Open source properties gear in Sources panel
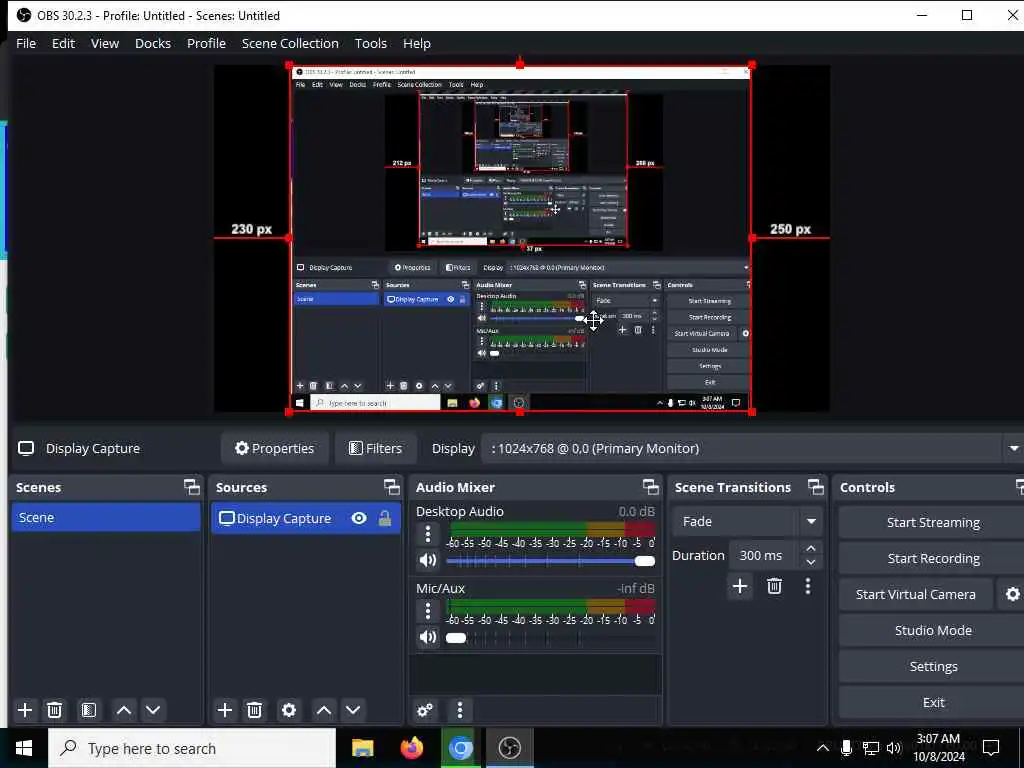Screen dimensions: 1024x768 [x=289, y=710]
